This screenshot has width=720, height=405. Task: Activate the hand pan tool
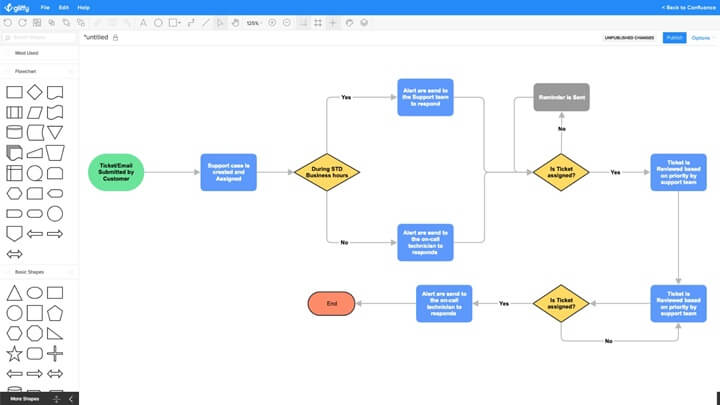pyautogui.click(x=235, y=22)
